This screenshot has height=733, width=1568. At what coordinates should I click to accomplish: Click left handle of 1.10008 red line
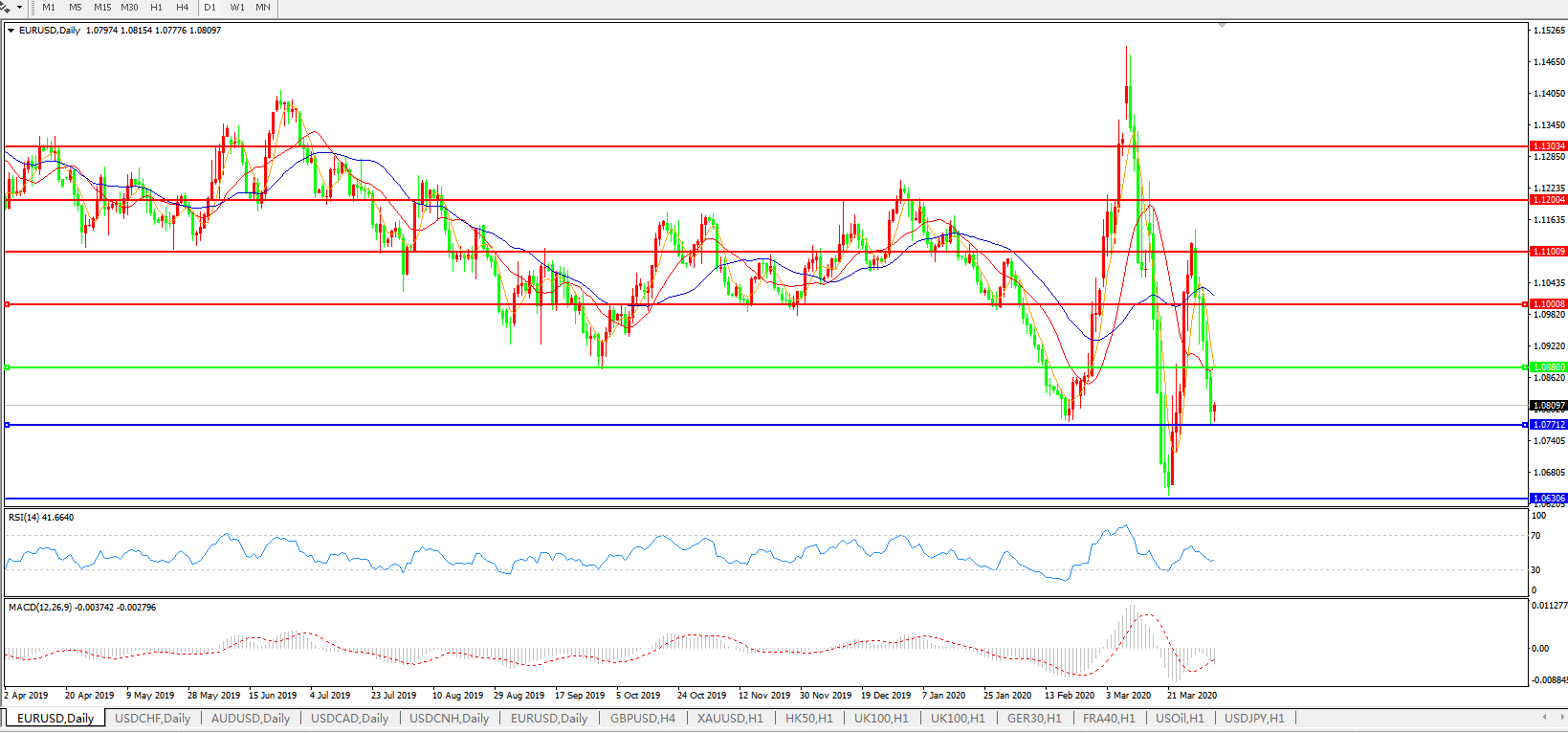coord(8,304)
